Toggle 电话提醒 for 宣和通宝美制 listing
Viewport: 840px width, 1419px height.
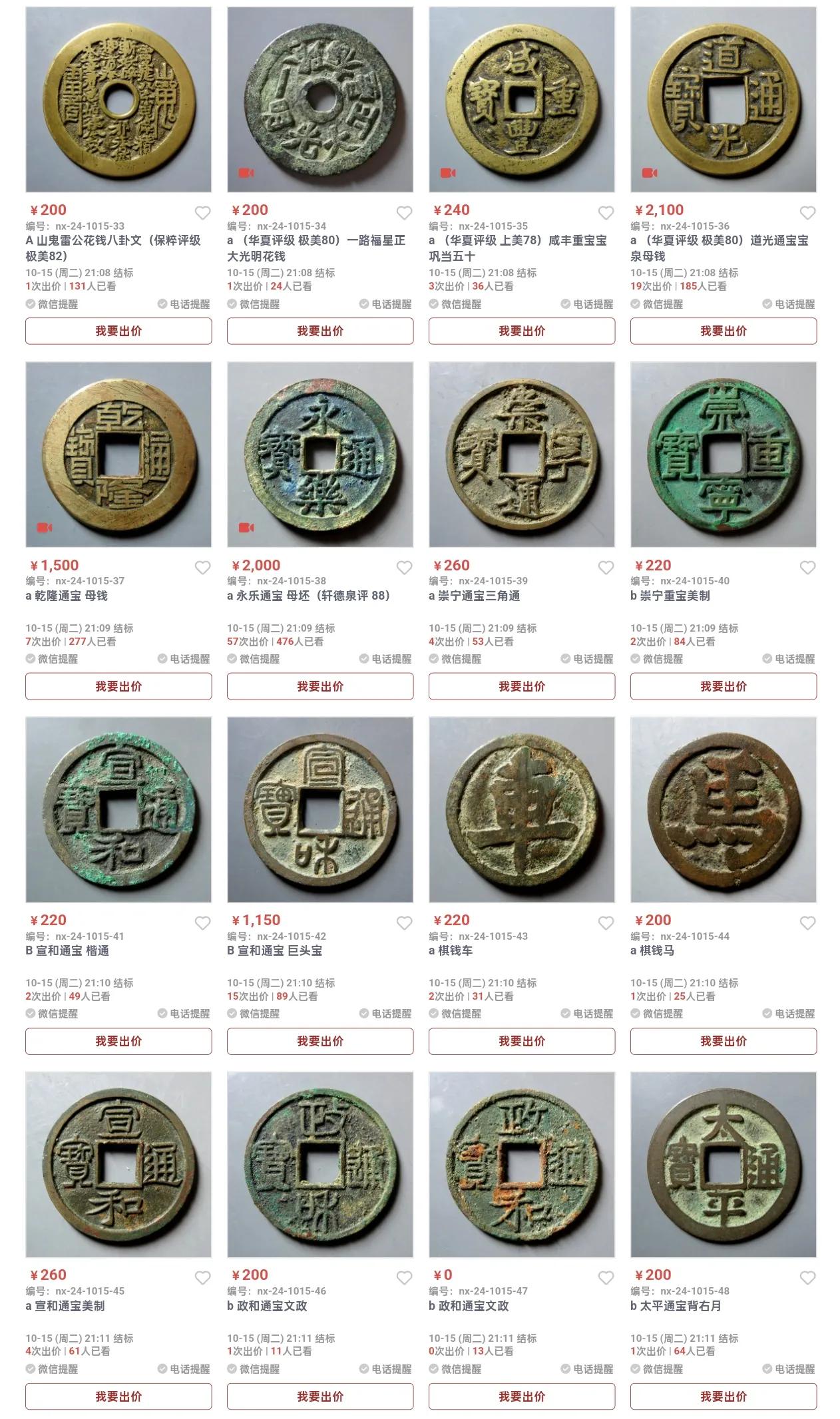[x=184, y=1369]
